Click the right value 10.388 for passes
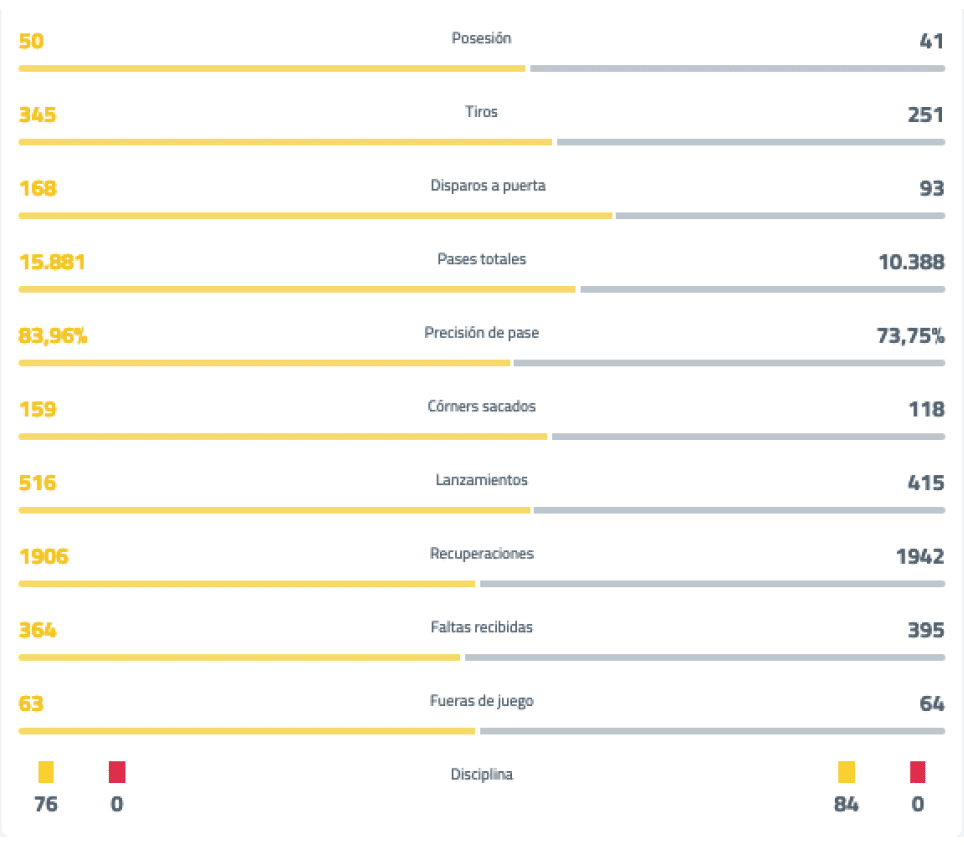Screen dimensions: 964x845 [910, 262]
